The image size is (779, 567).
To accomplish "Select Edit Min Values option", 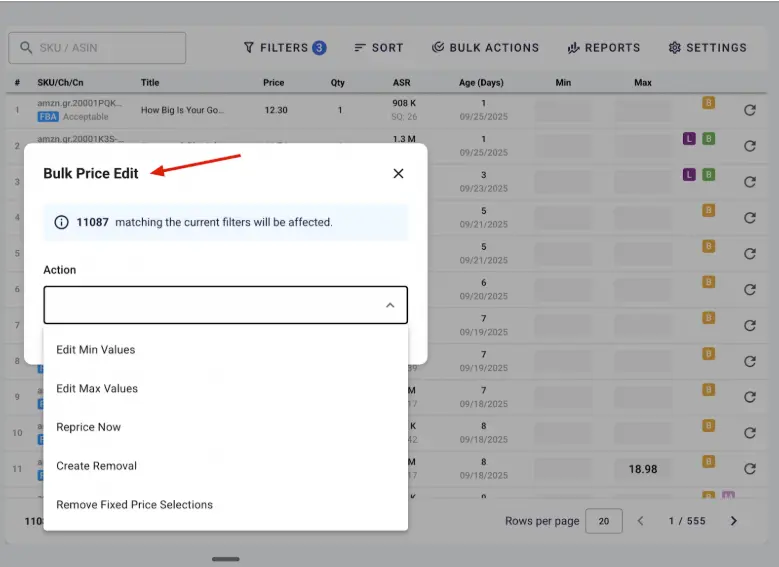I will (96, 350).
